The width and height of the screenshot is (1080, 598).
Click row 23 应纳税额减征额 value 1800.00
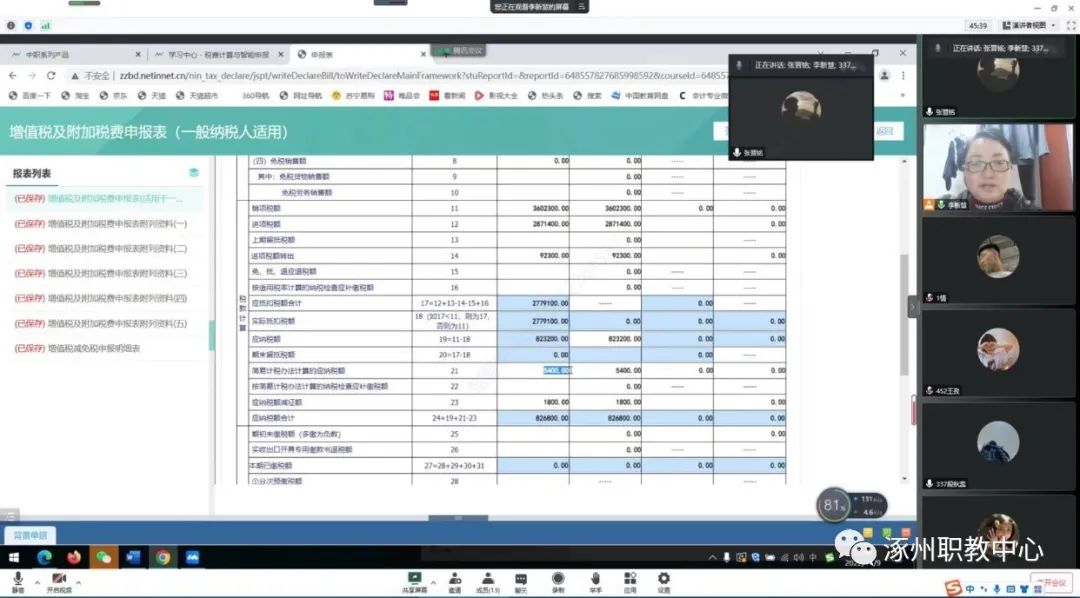[x=533, y=402]
